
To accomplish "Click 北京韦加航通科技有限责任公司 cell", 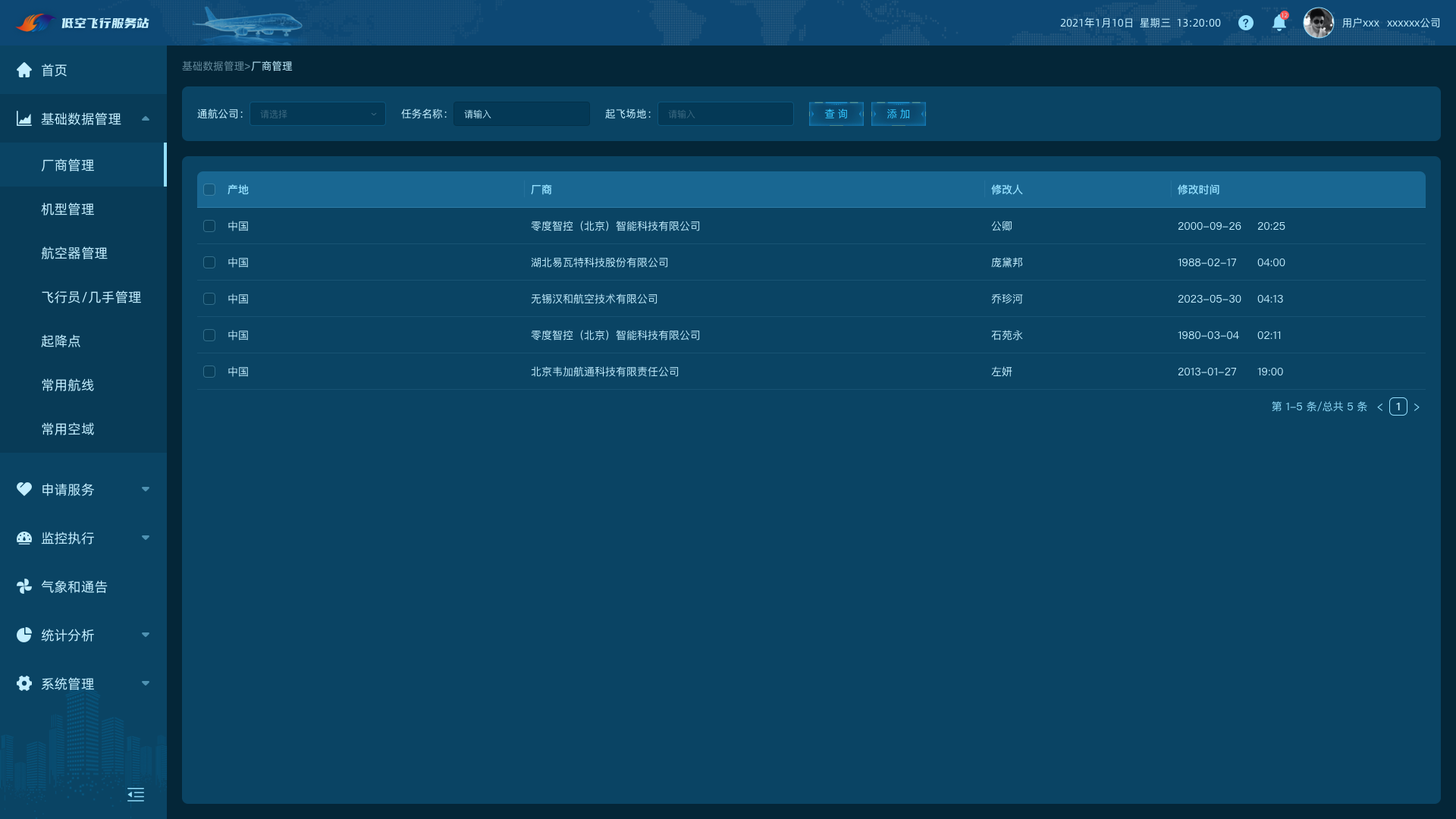I will pos(605,372).
